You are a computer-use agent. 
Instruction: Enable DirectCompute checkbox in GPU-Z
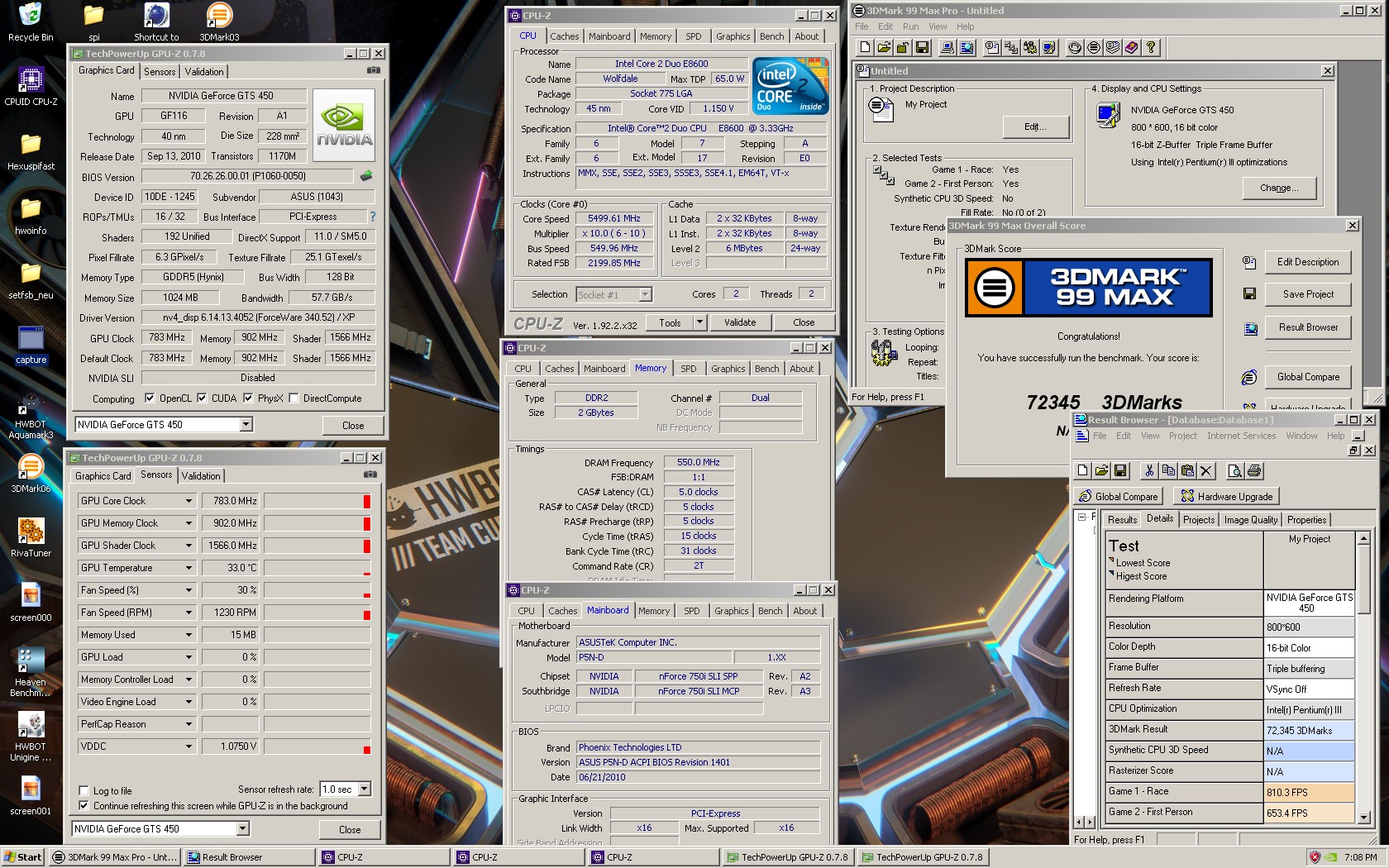pos(294,398)
